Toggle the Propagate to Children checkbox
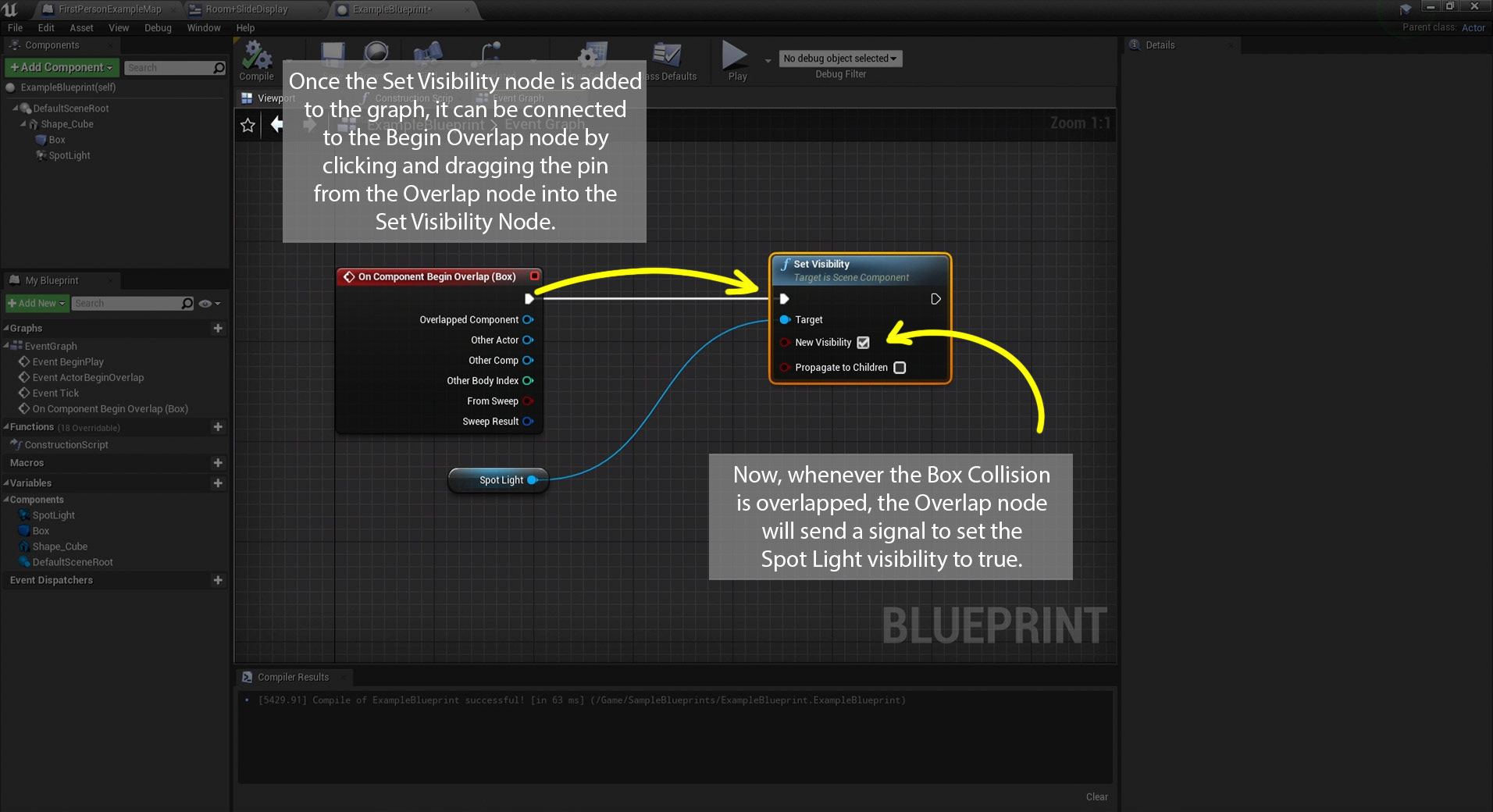Image resolution: width=1493 pixels, height=812 pixels. pos(900,367)
